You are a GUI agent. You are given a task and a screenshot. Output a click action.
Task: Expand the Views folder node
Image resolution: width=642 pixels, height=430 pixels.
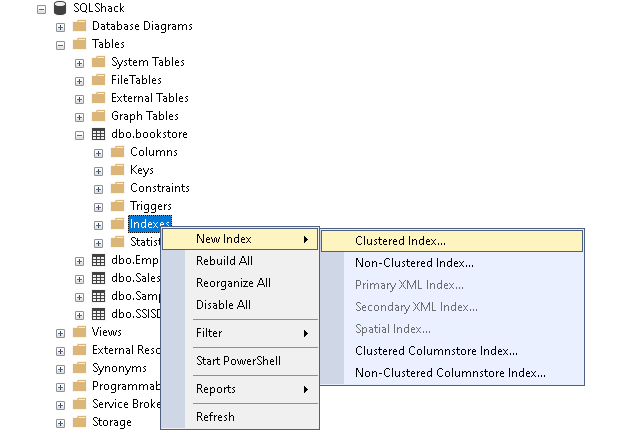pos(60,332)
